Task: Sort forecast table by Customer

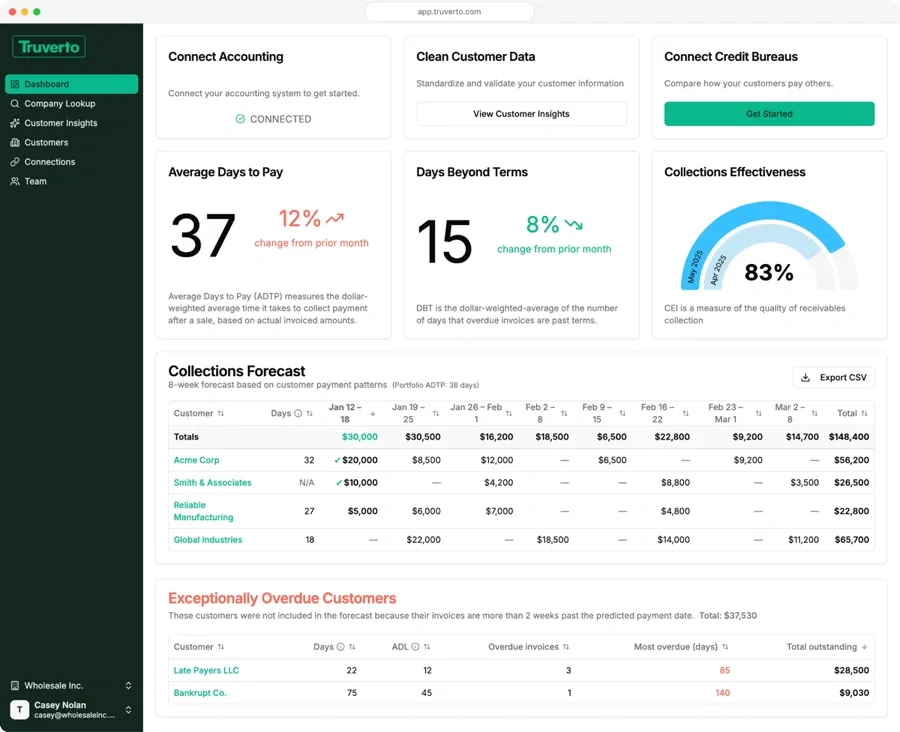Action: click(x=221, y=413)
